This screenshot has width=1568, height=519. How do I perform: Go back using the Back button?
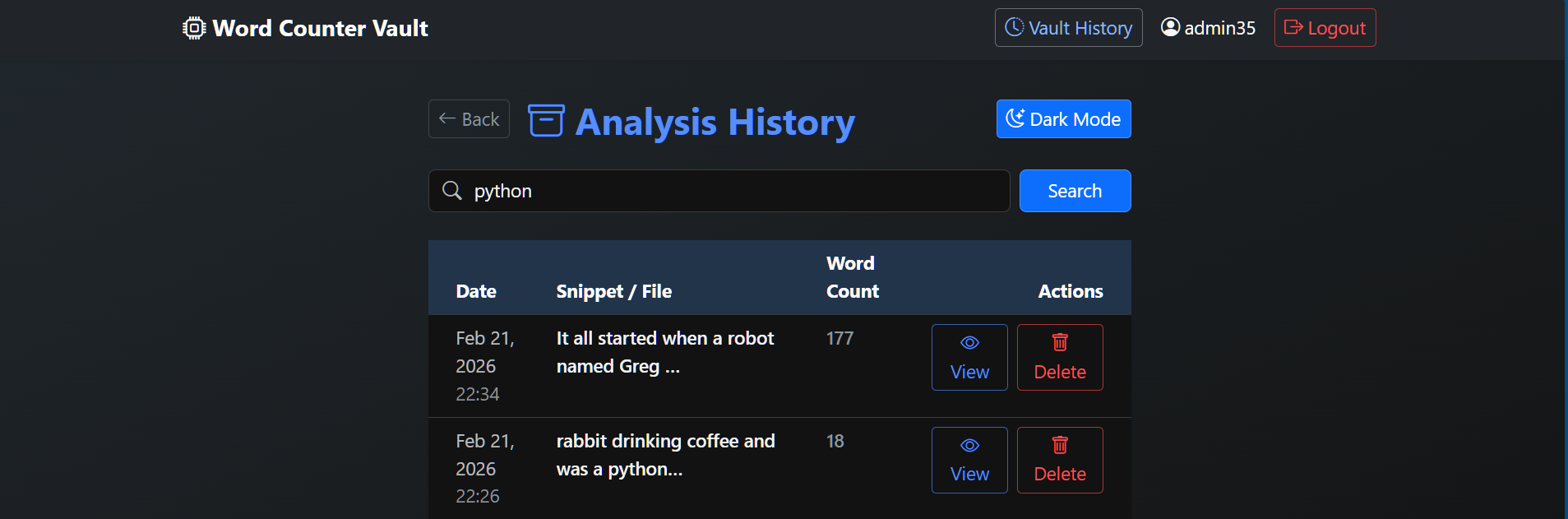click(x=469, y=119)
